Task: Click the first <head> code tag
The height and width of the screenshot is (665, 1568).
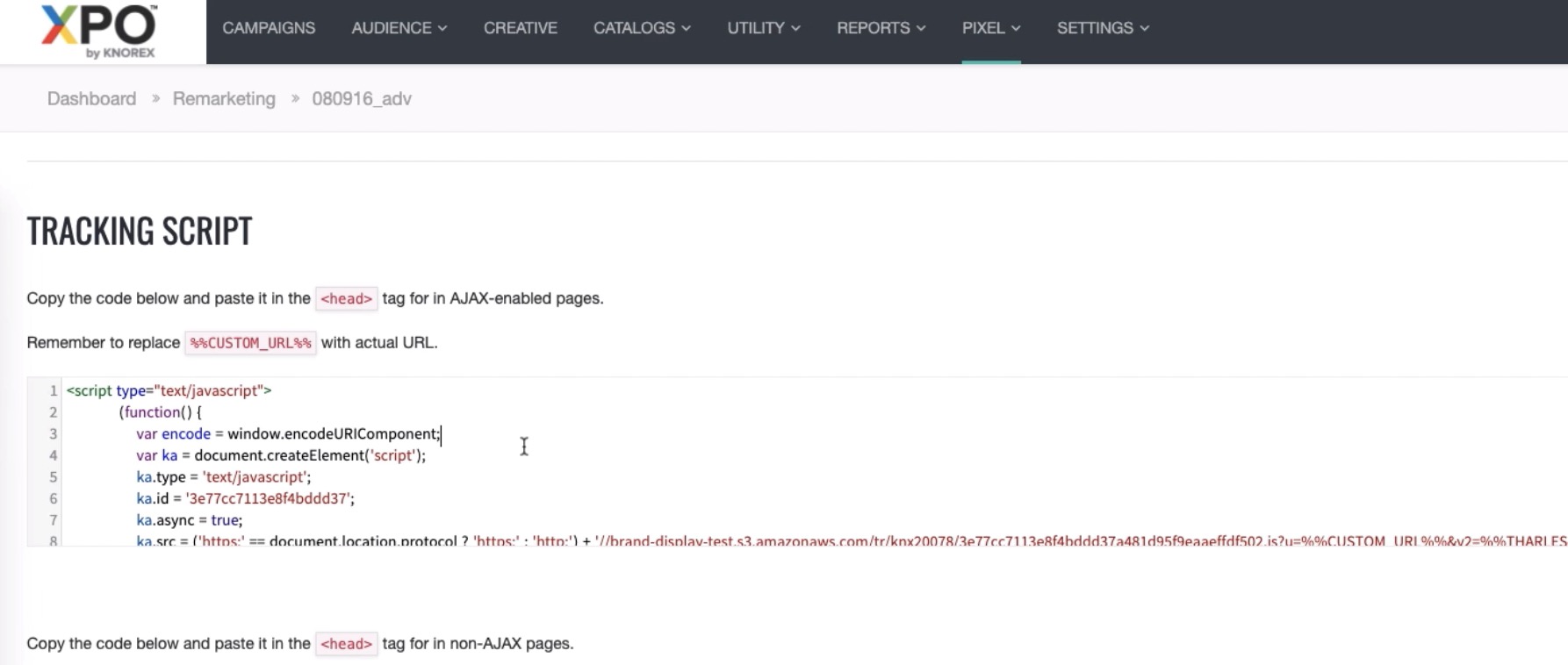Action: pyautogui.click(x=346, y=299)
